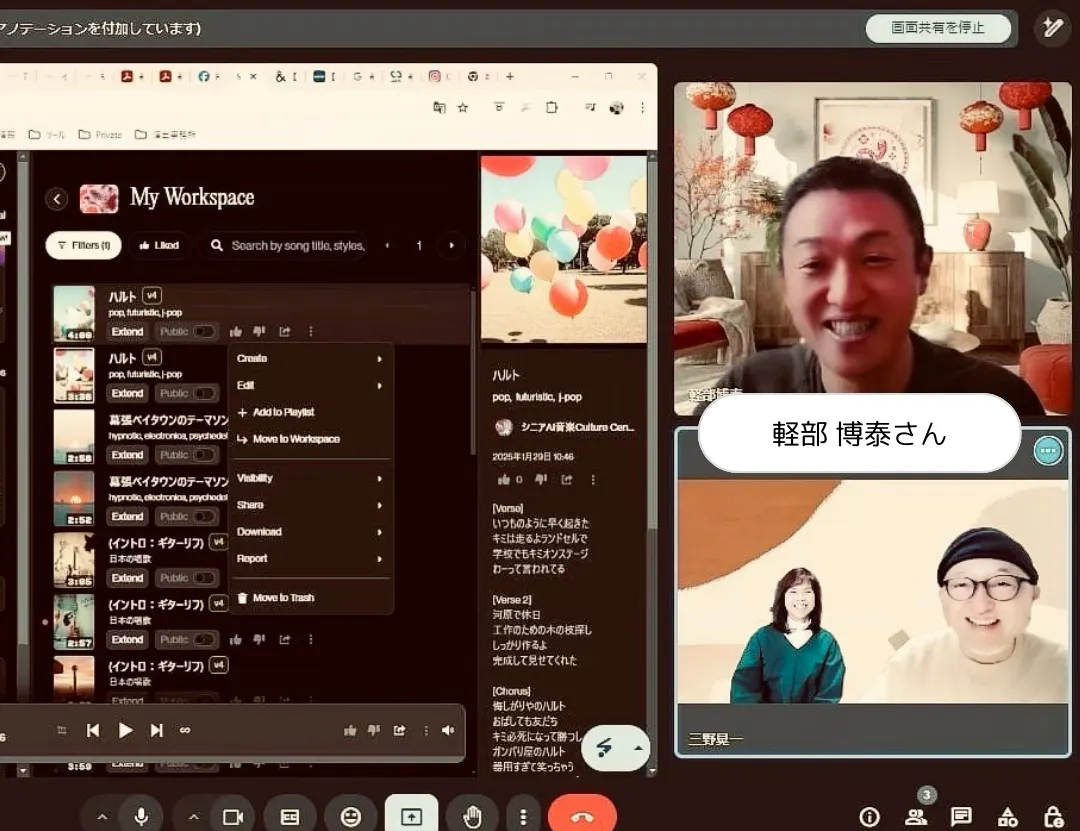Expand the Create submenu in the context menu
This screenshot has height=831, width=1080.
(310, 358)
